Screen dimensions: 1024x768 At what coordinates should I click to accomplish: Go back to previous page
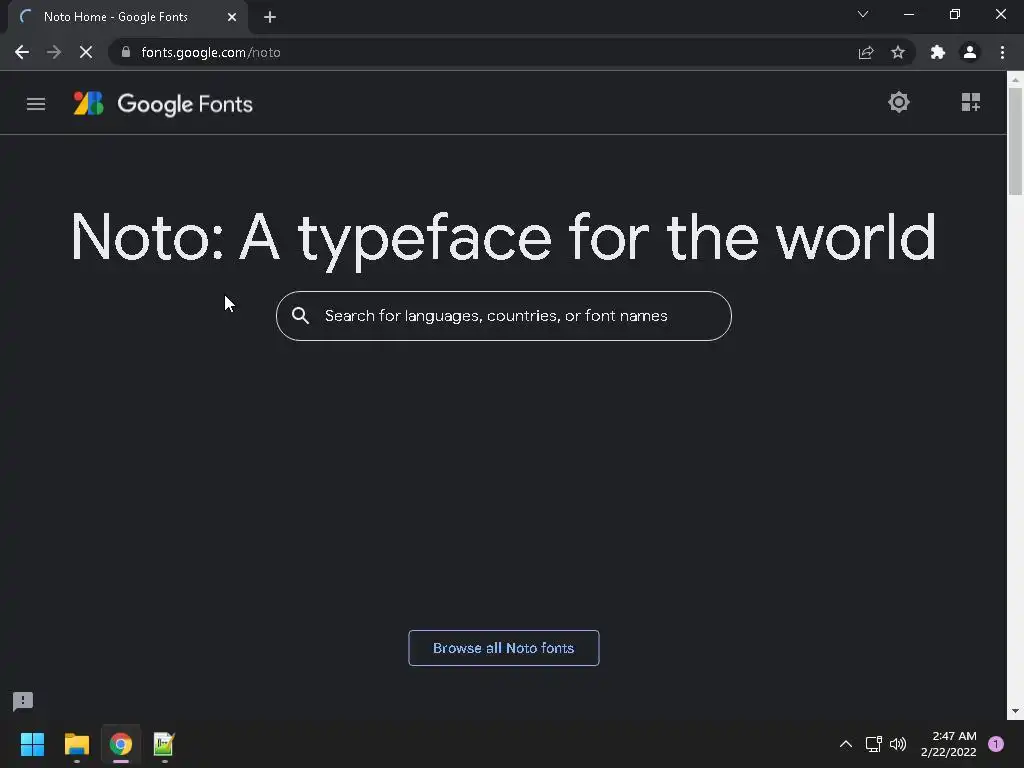tap(22, 52)
